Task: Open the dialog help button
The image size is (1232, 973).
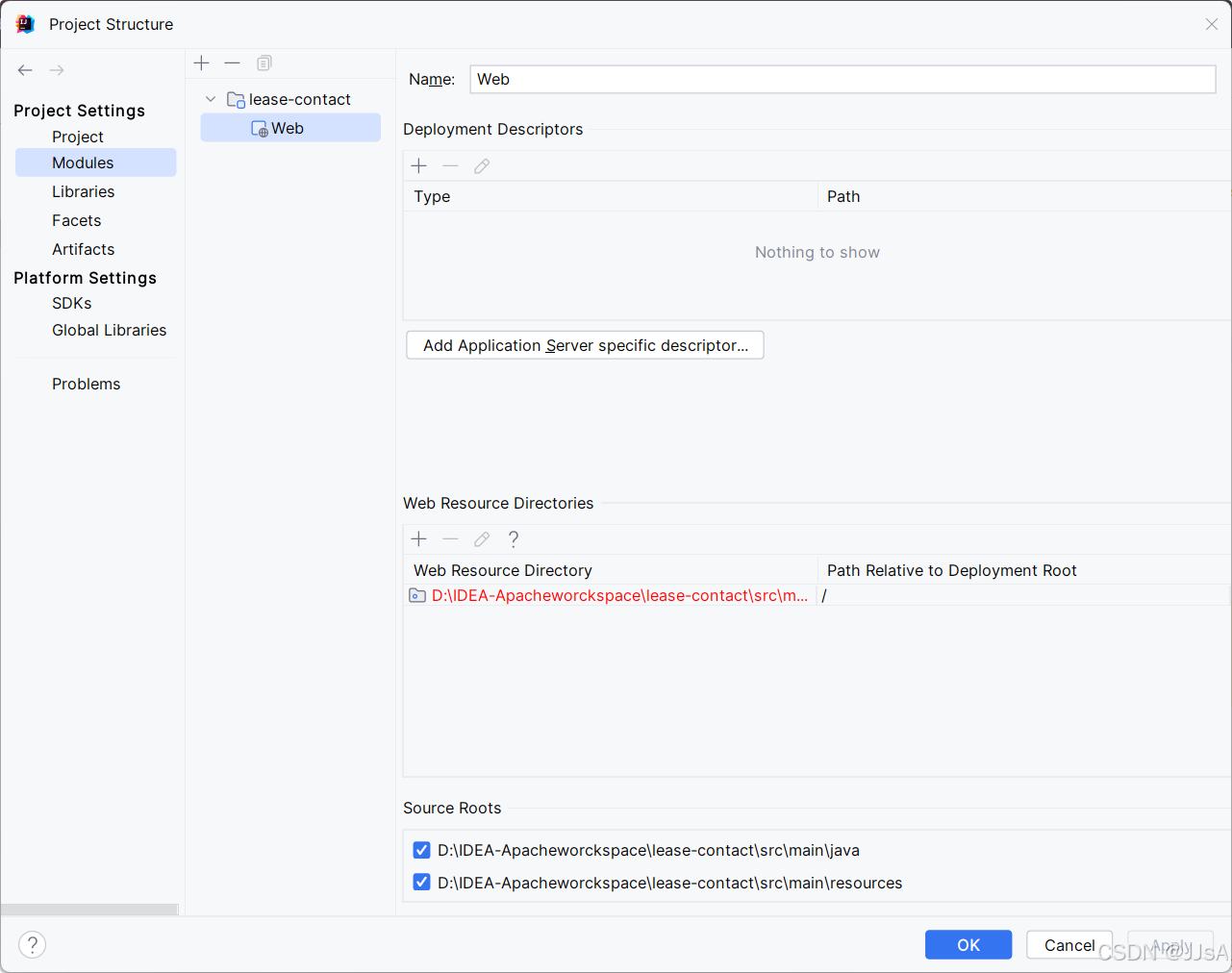Action: 32,945
